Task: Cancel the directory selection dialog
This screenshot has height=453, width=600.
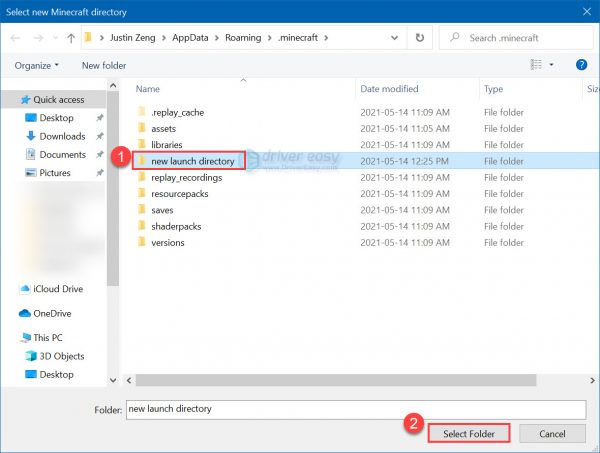Action: [552, 433]
